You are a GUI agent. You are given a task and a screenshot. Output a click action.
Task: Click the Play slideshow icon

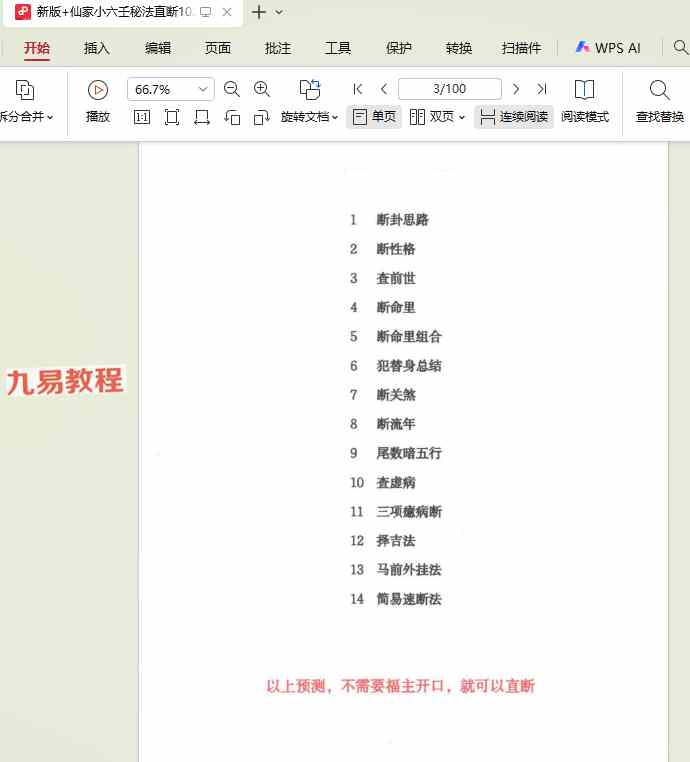pos(97,89)
